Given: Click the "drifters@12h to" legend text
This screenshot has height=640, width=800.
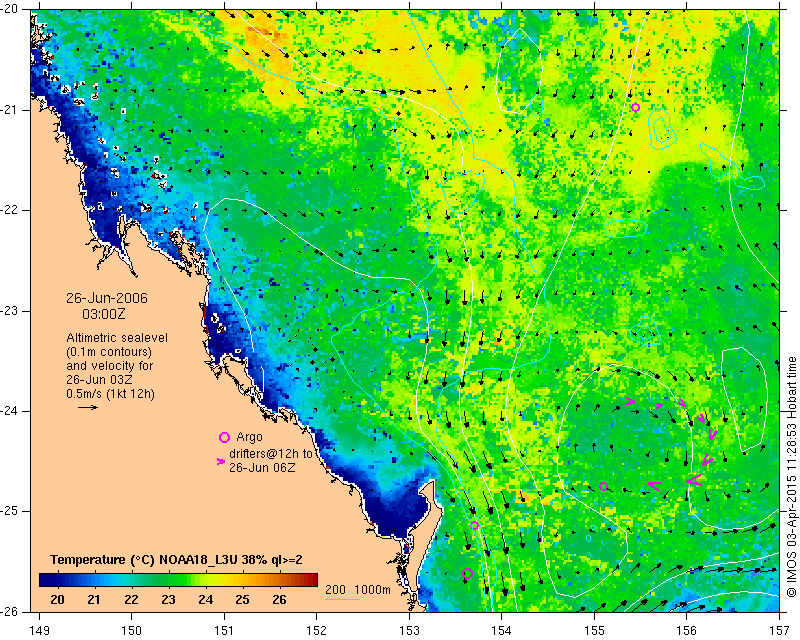Looking at the screenshot, I should click(270, 453).
